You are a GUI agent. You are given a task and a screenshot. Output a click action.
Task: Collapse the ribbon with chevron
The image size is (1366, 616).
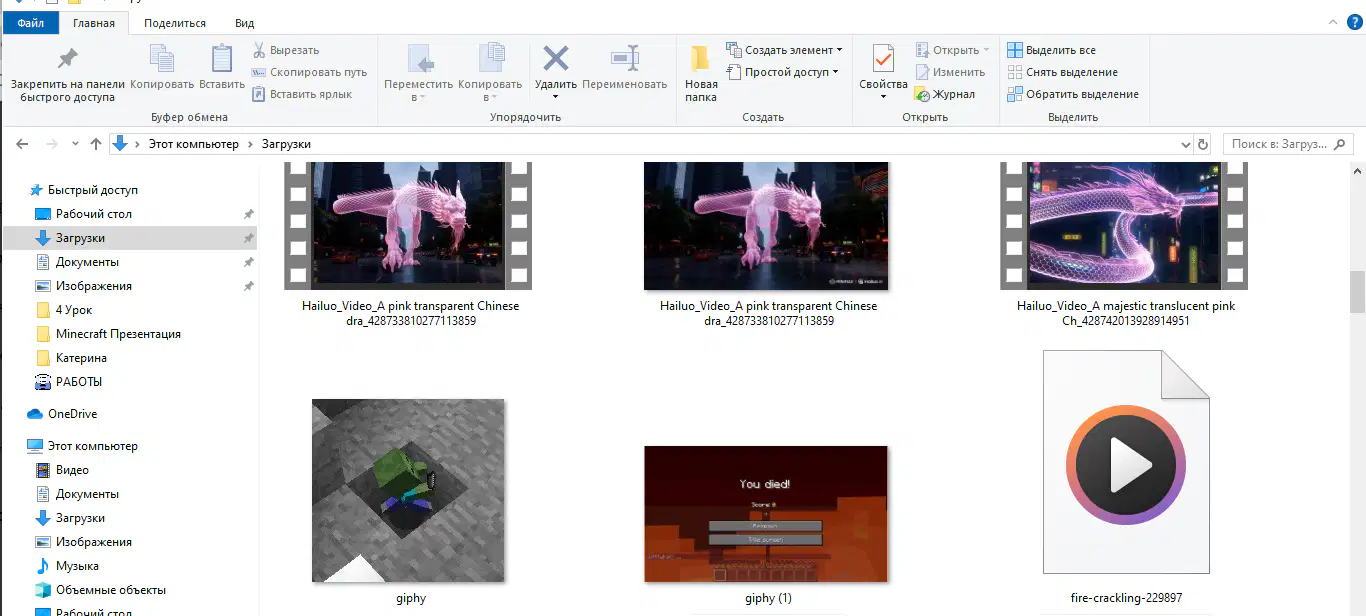[1332, 22]
